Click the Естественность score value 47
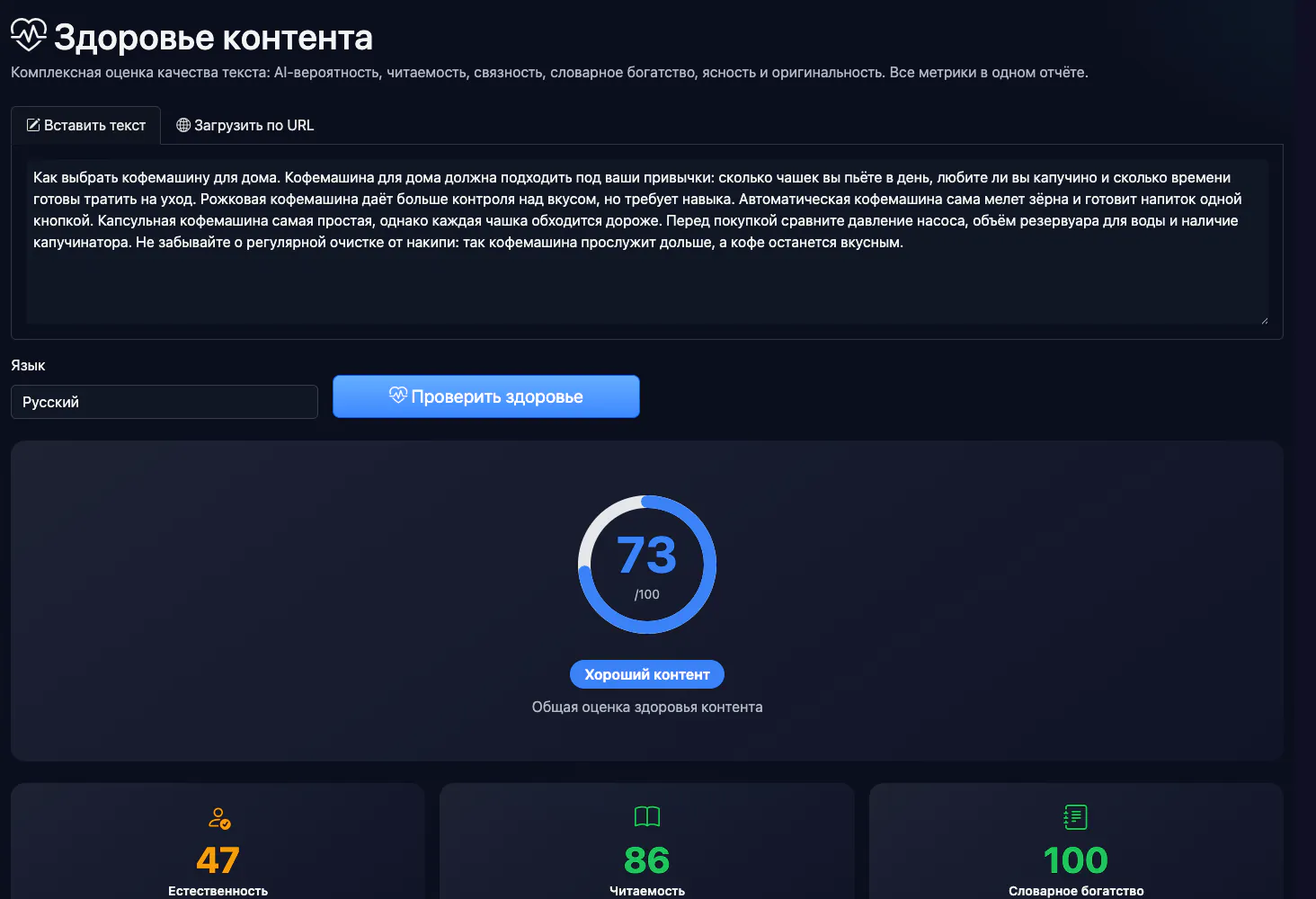Viewport: 1316px width, 899px height. (218, 860)
